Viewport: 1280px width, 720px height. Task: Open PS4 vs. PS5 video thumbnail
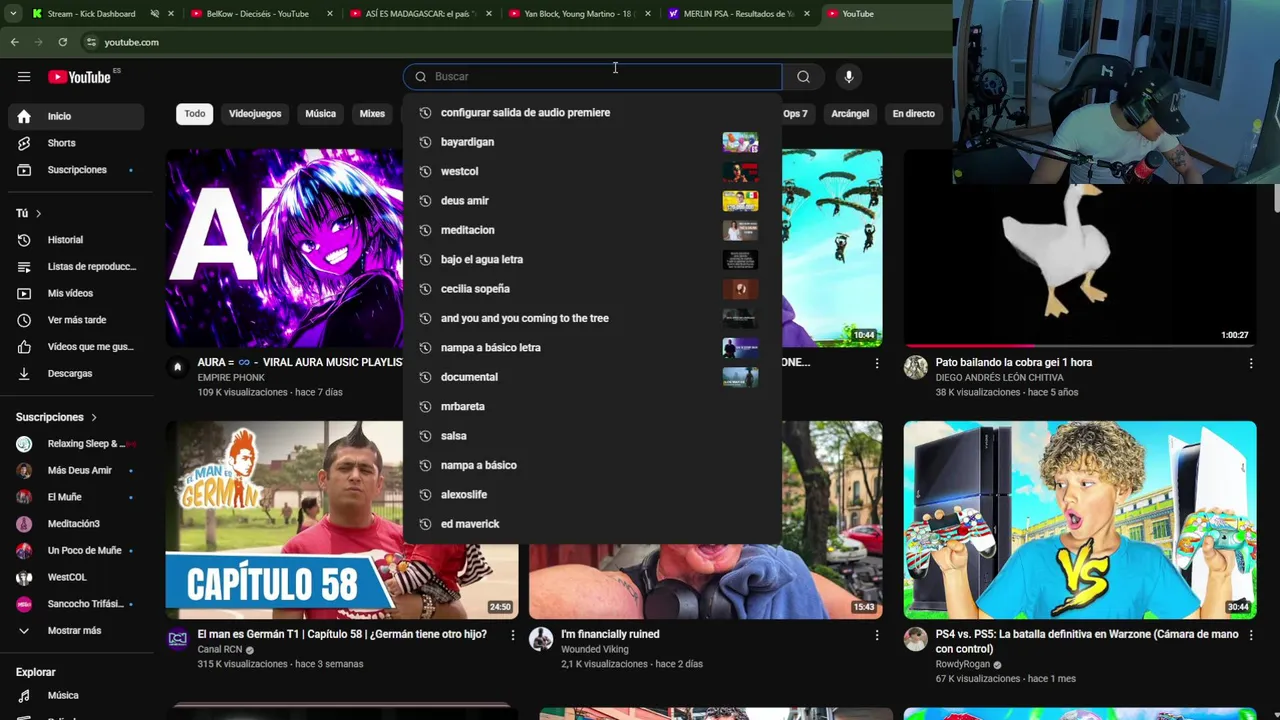click(1080, 520)
